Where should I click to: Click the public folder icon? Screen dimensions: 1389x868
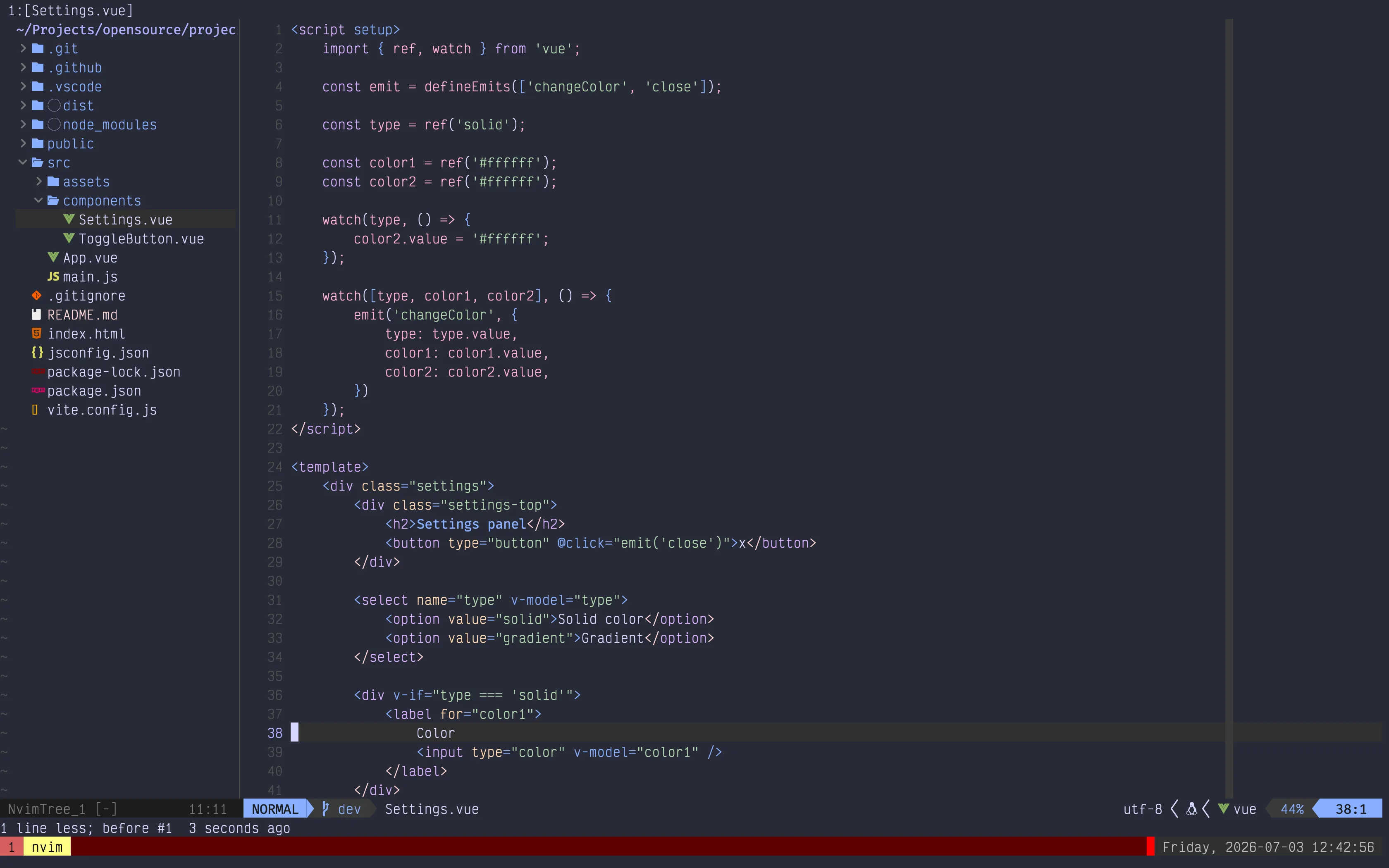point(38,143)
